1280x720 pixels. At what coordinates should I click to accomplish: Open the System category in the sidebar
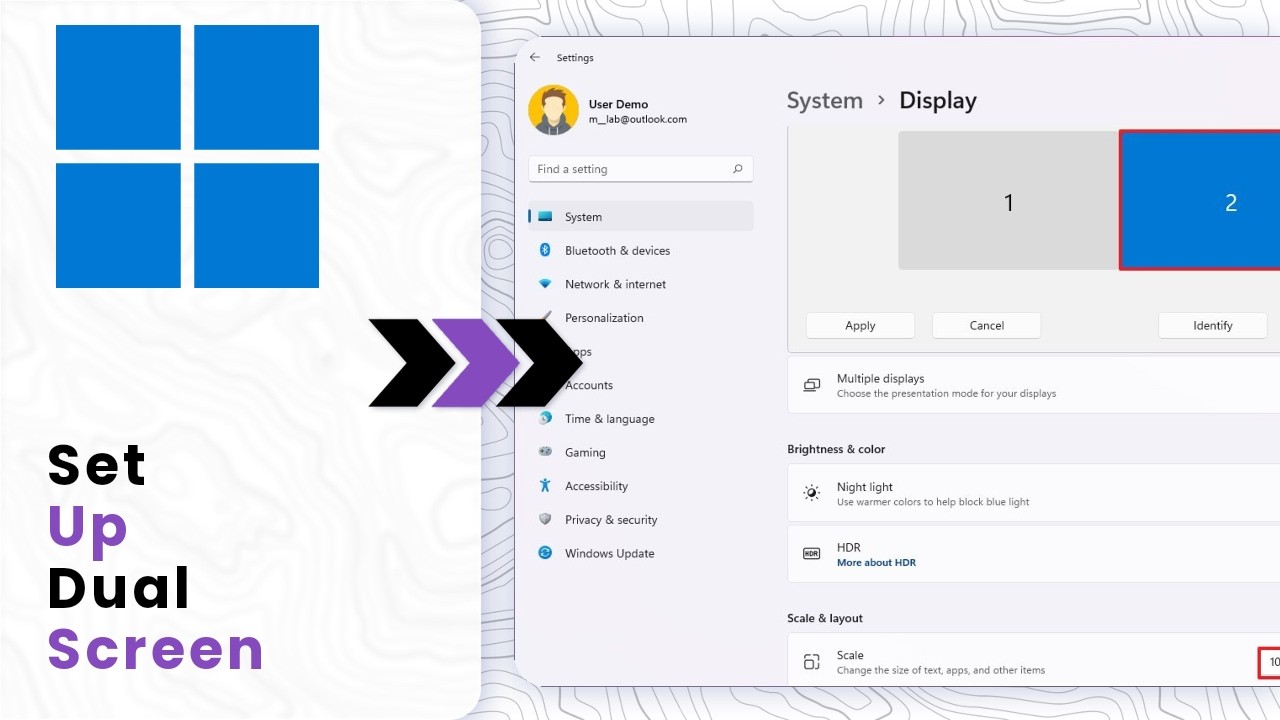pyautogui.click(x=641, y=217)
